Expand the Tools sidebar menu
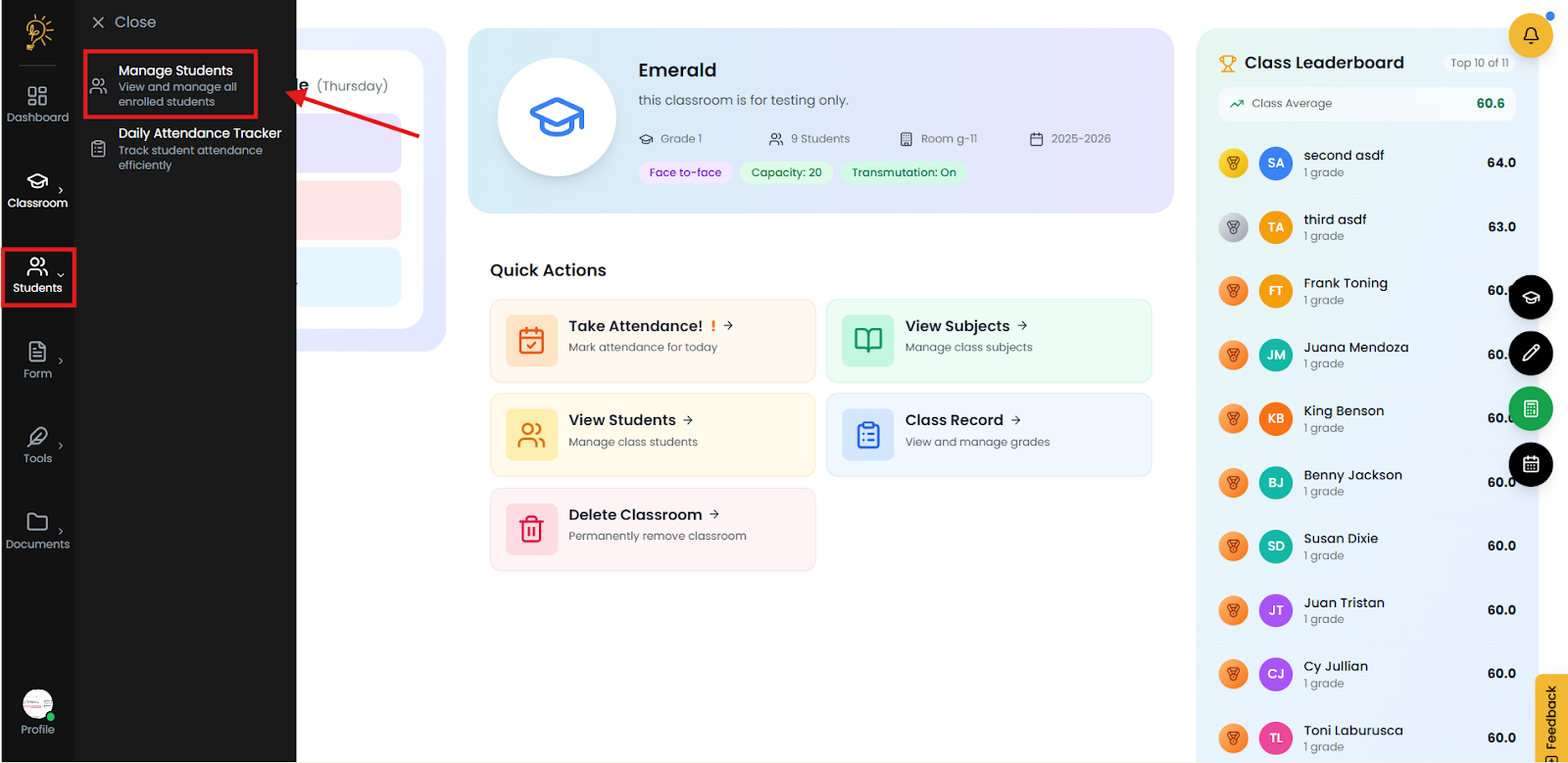 click(x=37, y=444)
